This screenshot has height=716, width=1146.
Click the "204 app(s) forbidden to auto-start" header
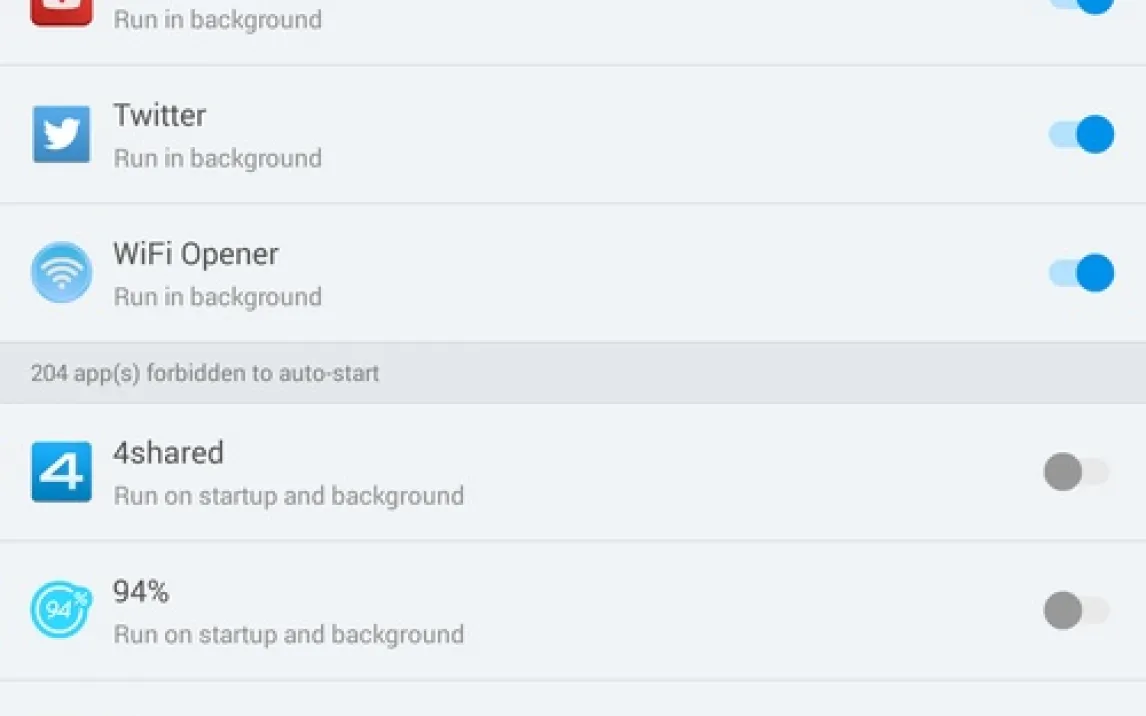[x=205, y=374]
